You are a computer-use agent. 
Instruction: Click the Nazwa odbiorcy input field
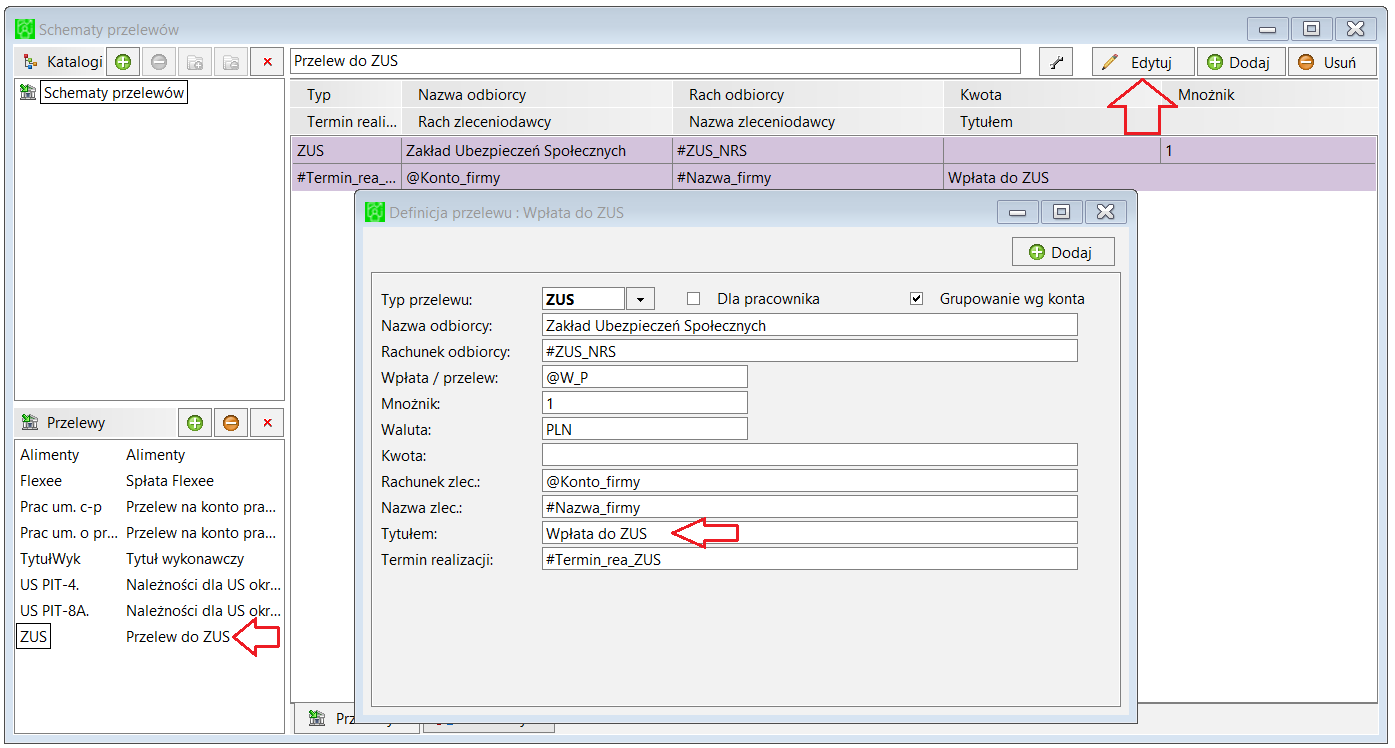point(809,325)
